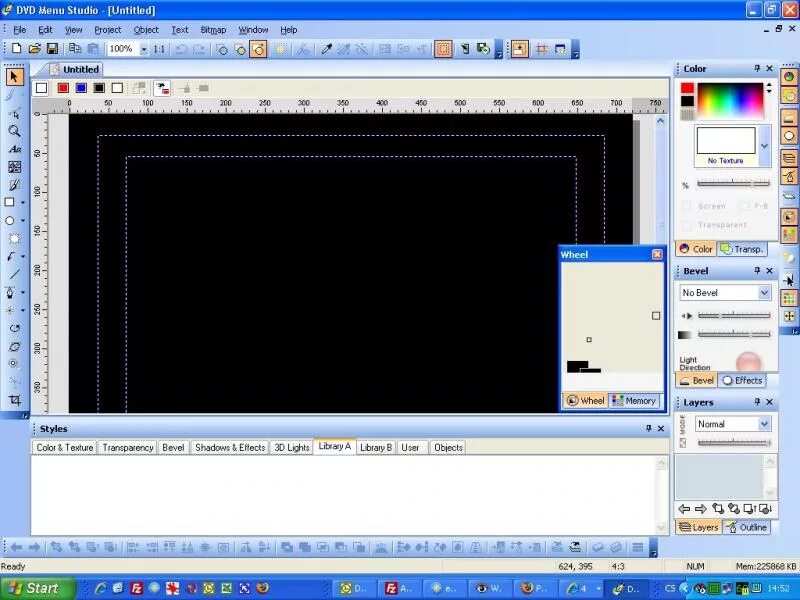Click the back arrow in bottom toolbar

(x=16, y=547)
